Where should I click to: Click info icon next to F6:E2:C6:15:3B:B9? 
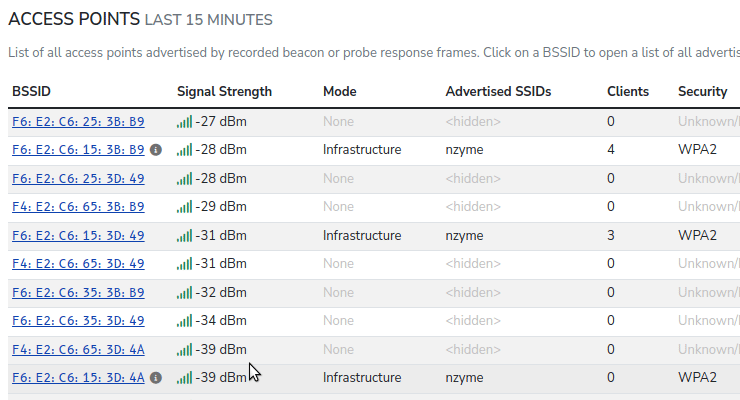(x=155, y=150)
